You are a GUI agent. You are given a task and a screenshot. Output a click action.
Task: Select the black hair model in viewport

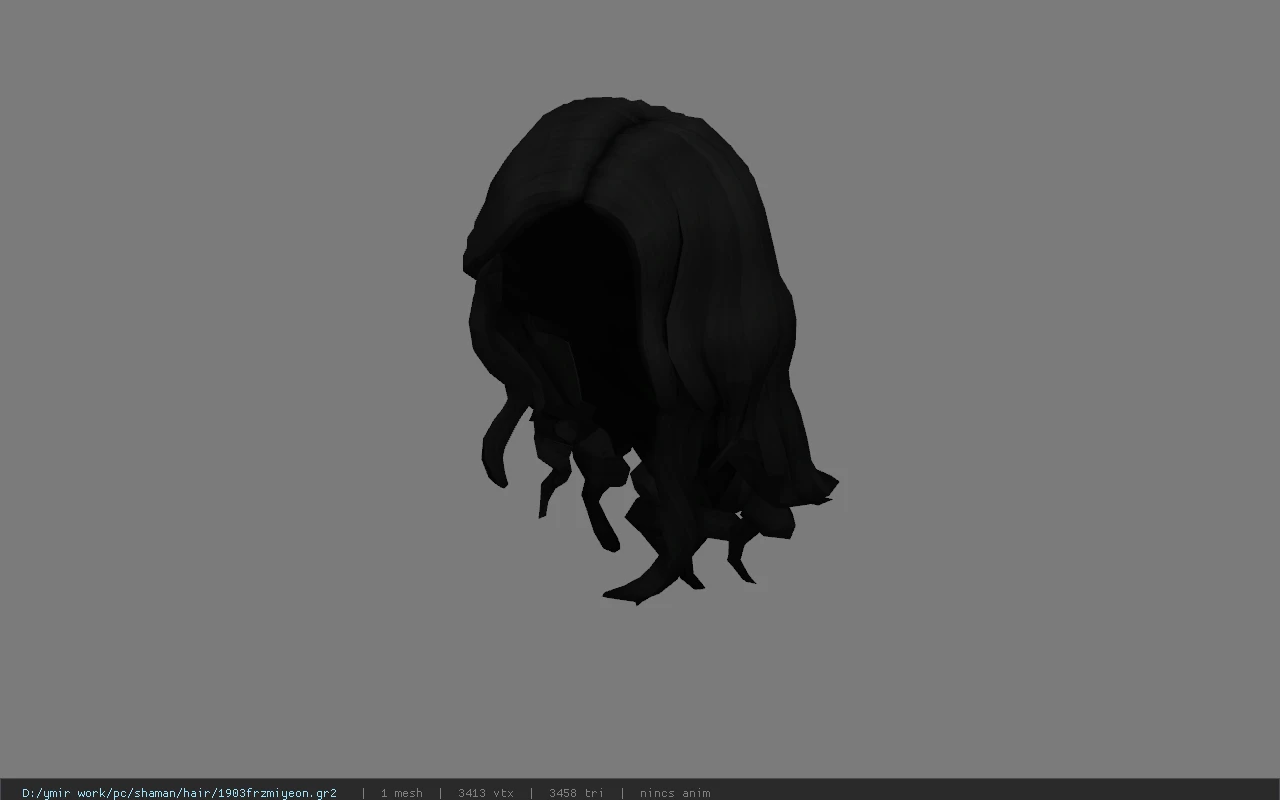[650, 350]
